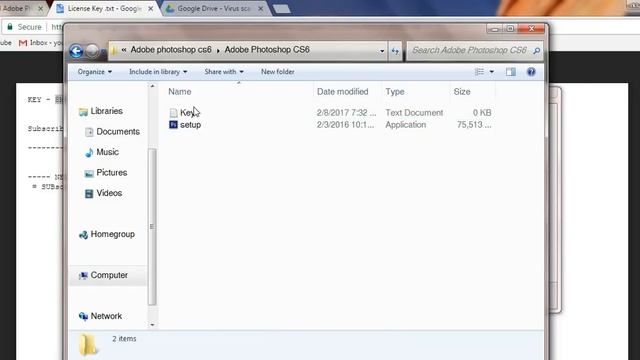This screenshot has width=640, height=360.
Task: Select the Adobe photoshop cs6 breadcrumb
Action: click(171, 50)
